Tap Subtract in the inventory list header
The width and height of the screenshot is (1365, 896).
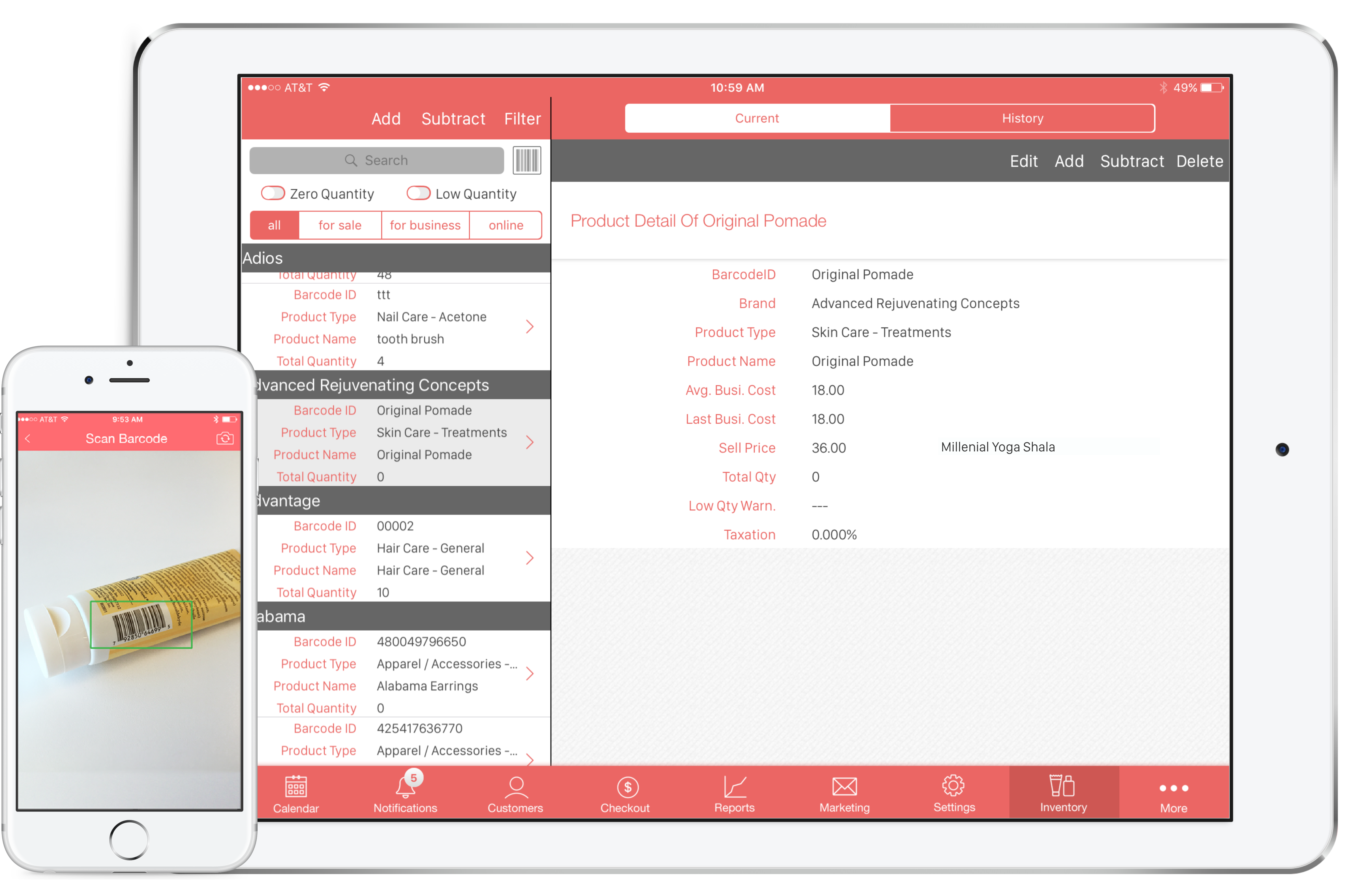(x=453, y=119)
